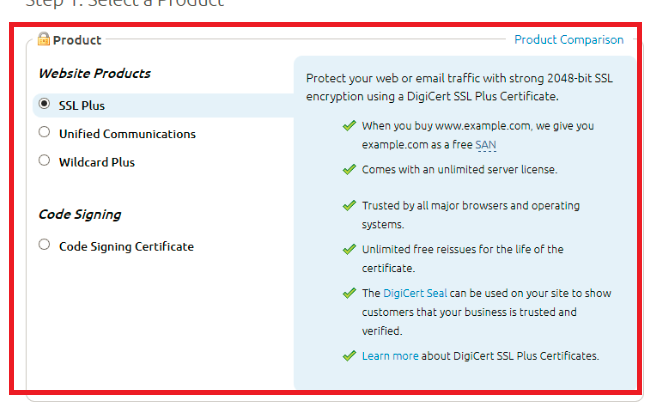Screen dimensions: 656x410
Task: Open the Product Comparison link
Action: 568,40
